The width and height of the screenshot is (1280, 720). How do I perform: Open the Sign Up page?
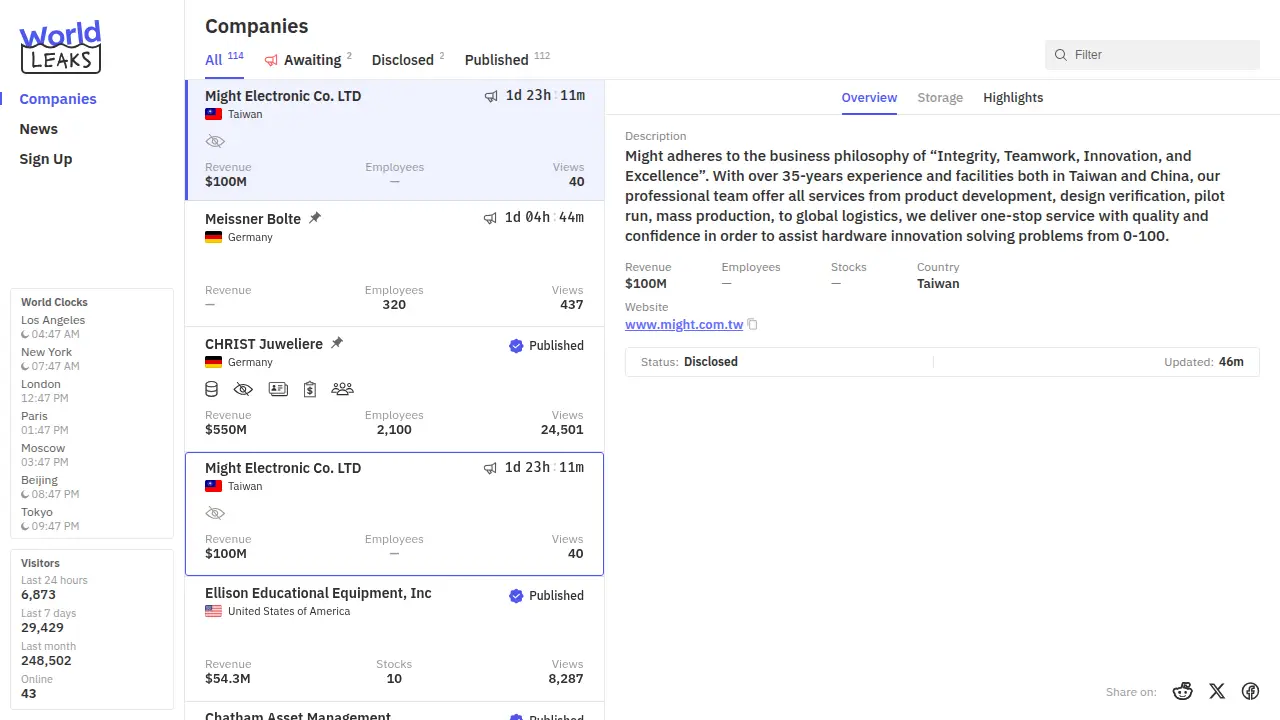(x=46, y=159)
